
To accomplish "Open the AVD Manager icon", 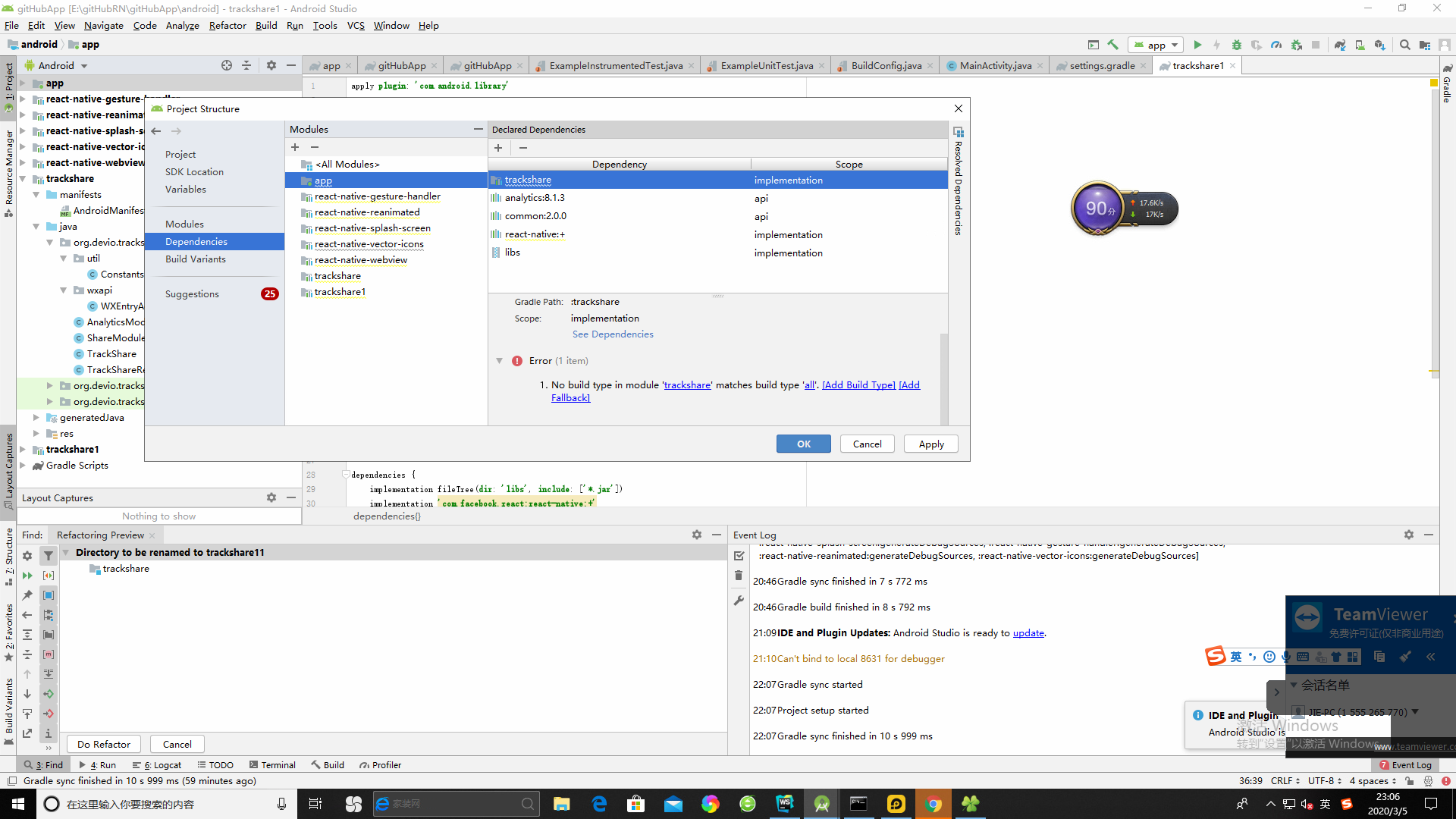I will 1360,45.
